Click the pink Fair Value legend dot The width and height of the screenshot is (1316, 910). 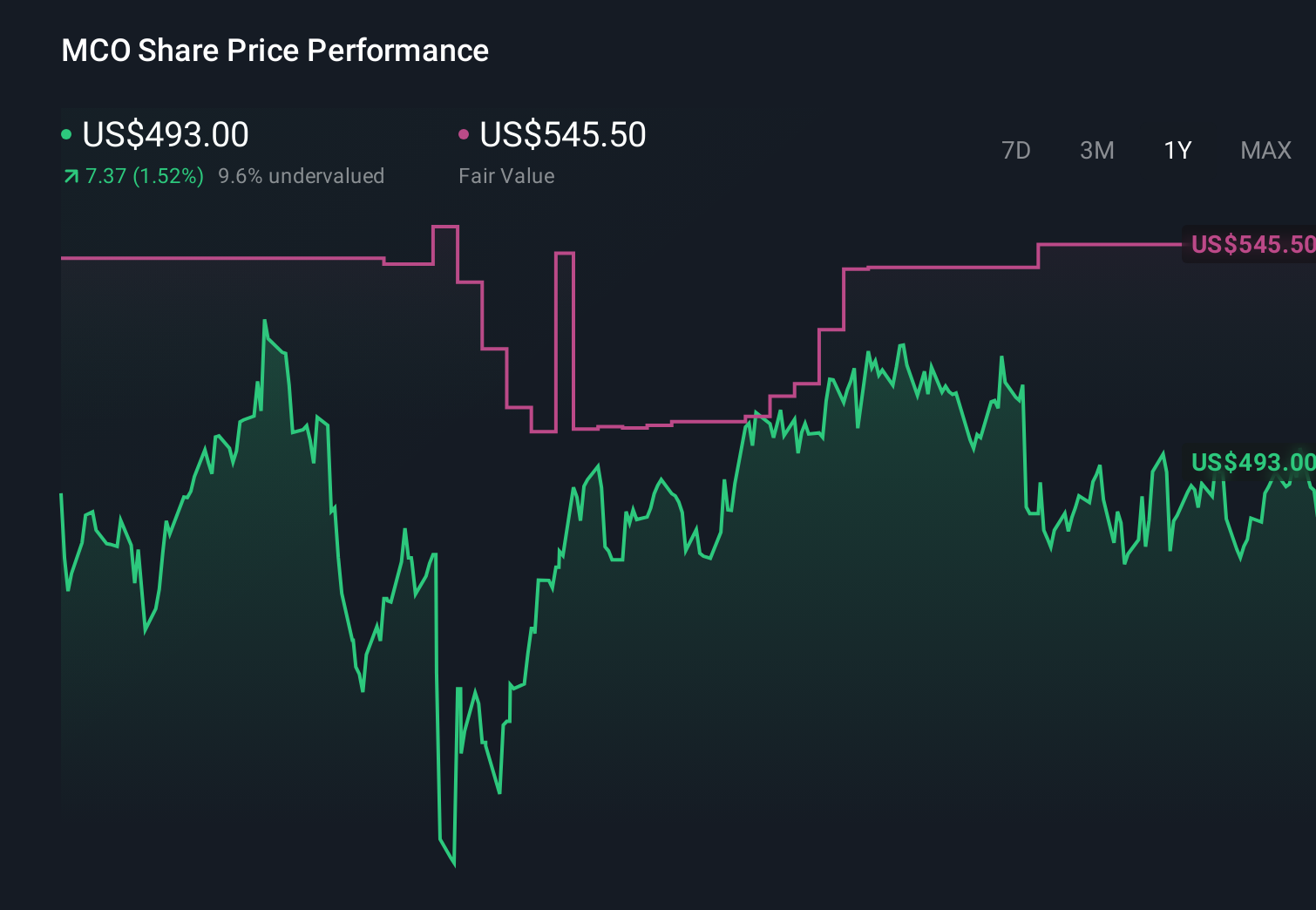tap(464, 133)
